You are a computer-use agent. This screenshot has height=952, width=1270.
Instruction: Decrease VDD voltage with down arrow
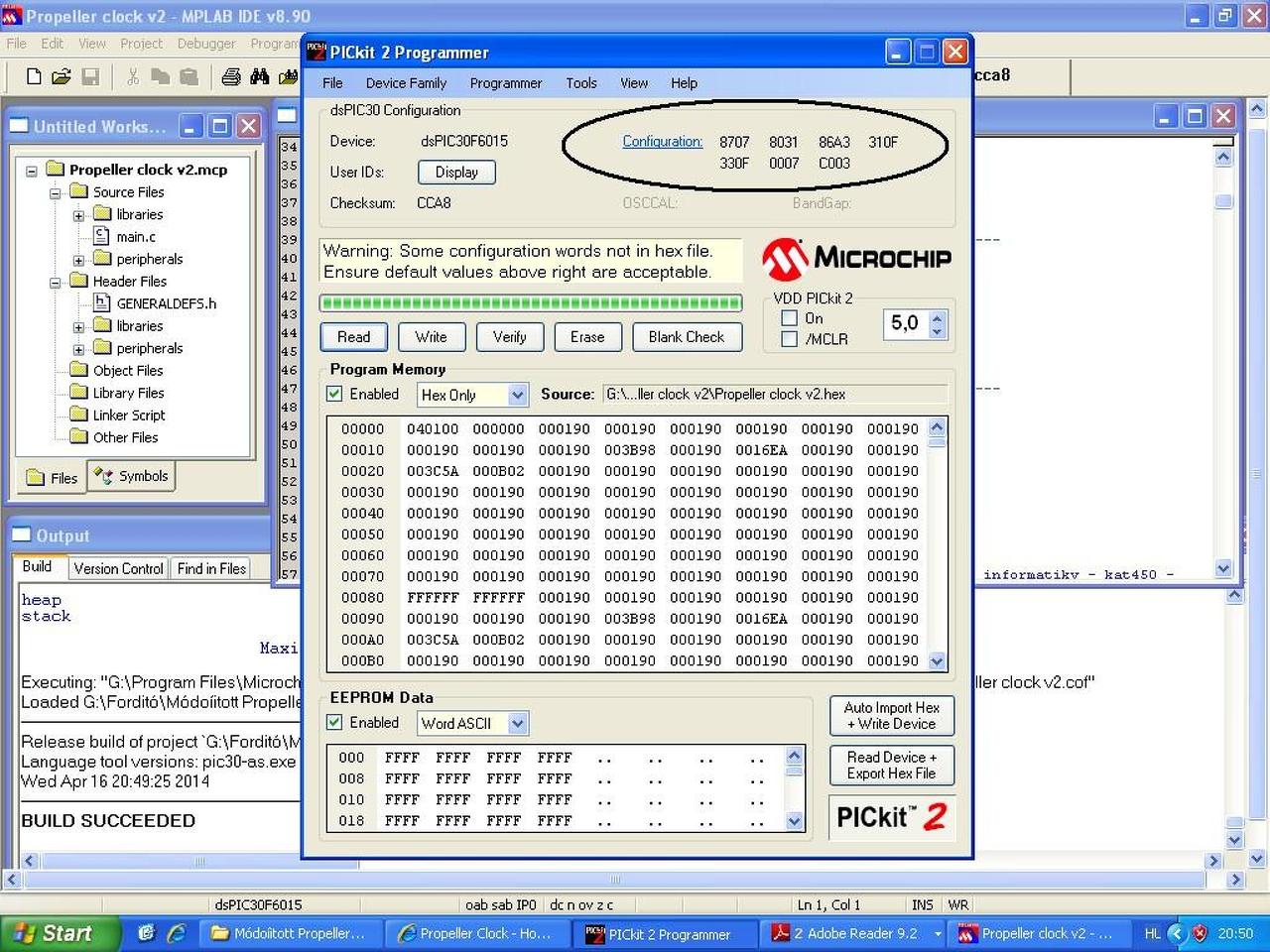[x=938, y=331]
